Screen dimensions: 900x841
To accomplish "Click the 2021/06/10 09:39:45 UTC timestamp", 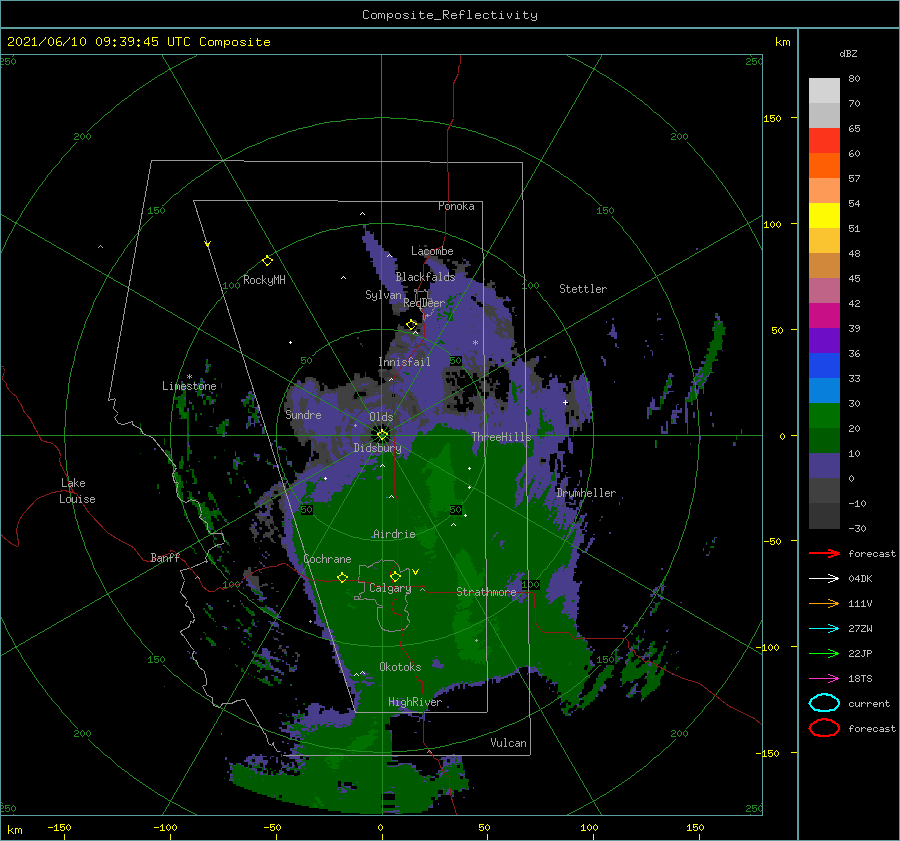I will pyautogui.click(x=99, y=42).
